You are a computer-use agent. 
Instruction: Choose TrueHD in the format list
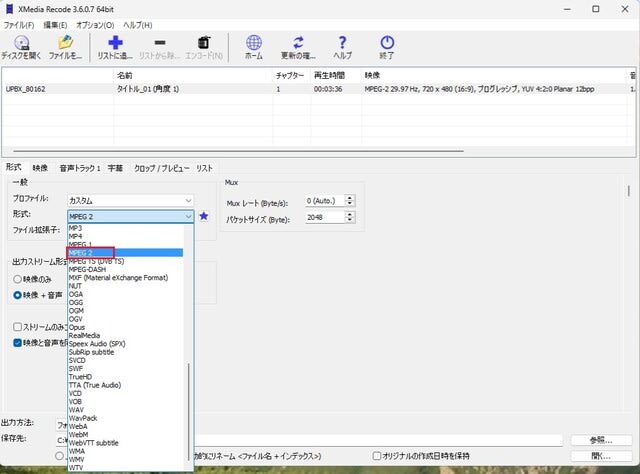(125, 377)
